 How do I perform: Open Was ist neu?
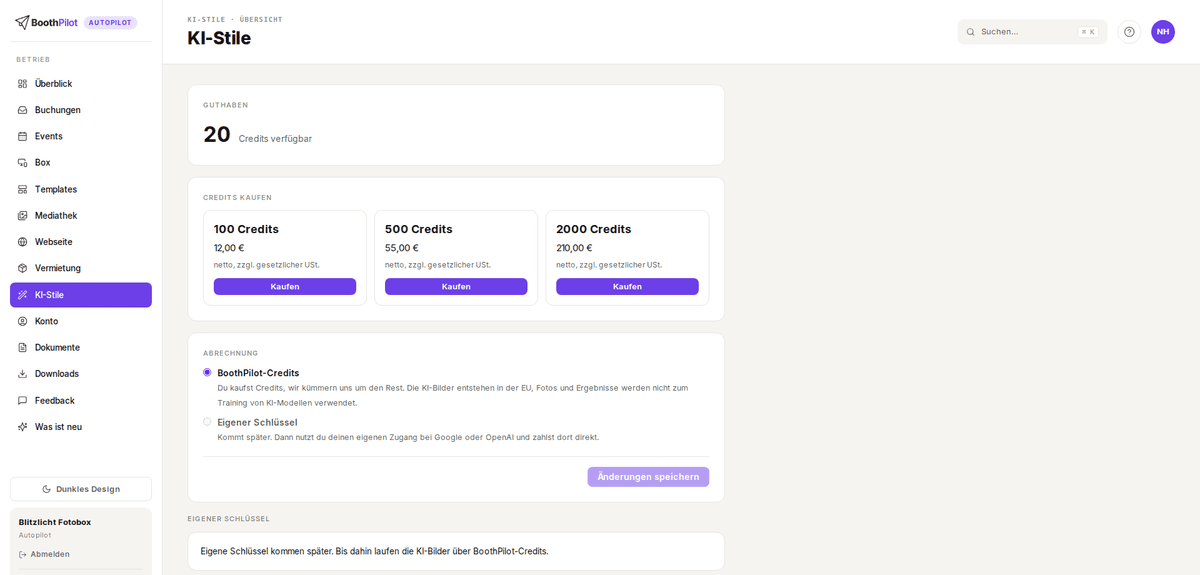coord(81,427)
